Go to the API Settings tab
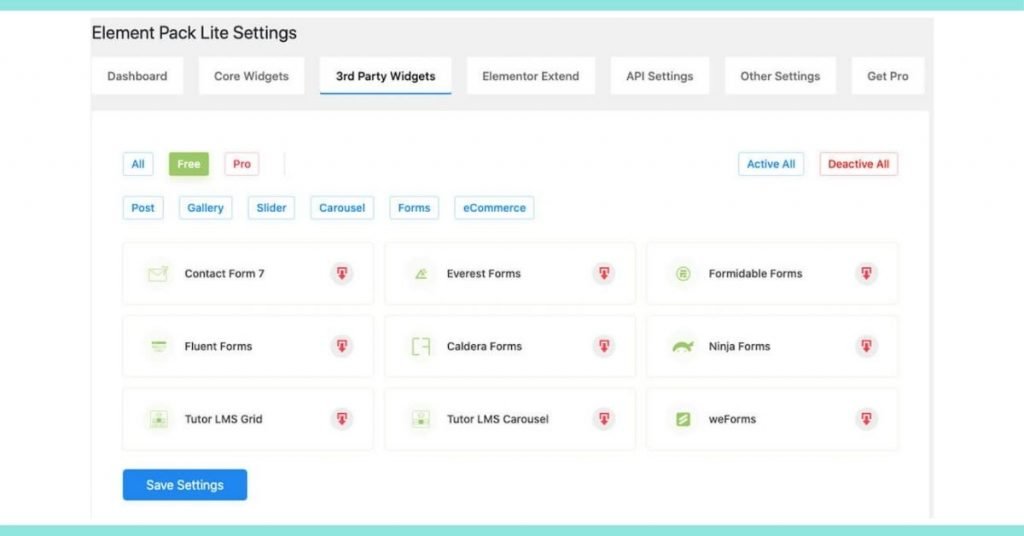 tap(660, 76)
